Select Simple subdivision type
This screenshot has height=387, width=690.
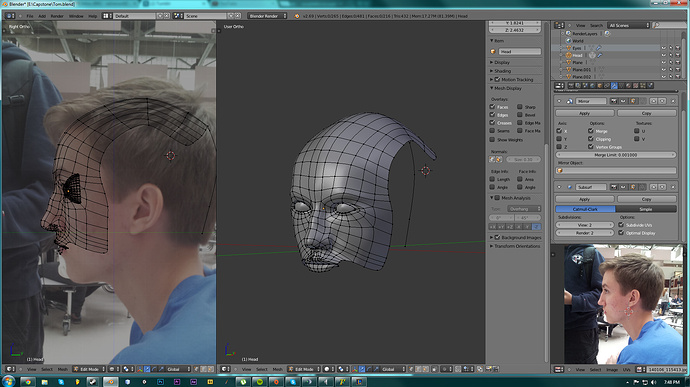[646, 209]
